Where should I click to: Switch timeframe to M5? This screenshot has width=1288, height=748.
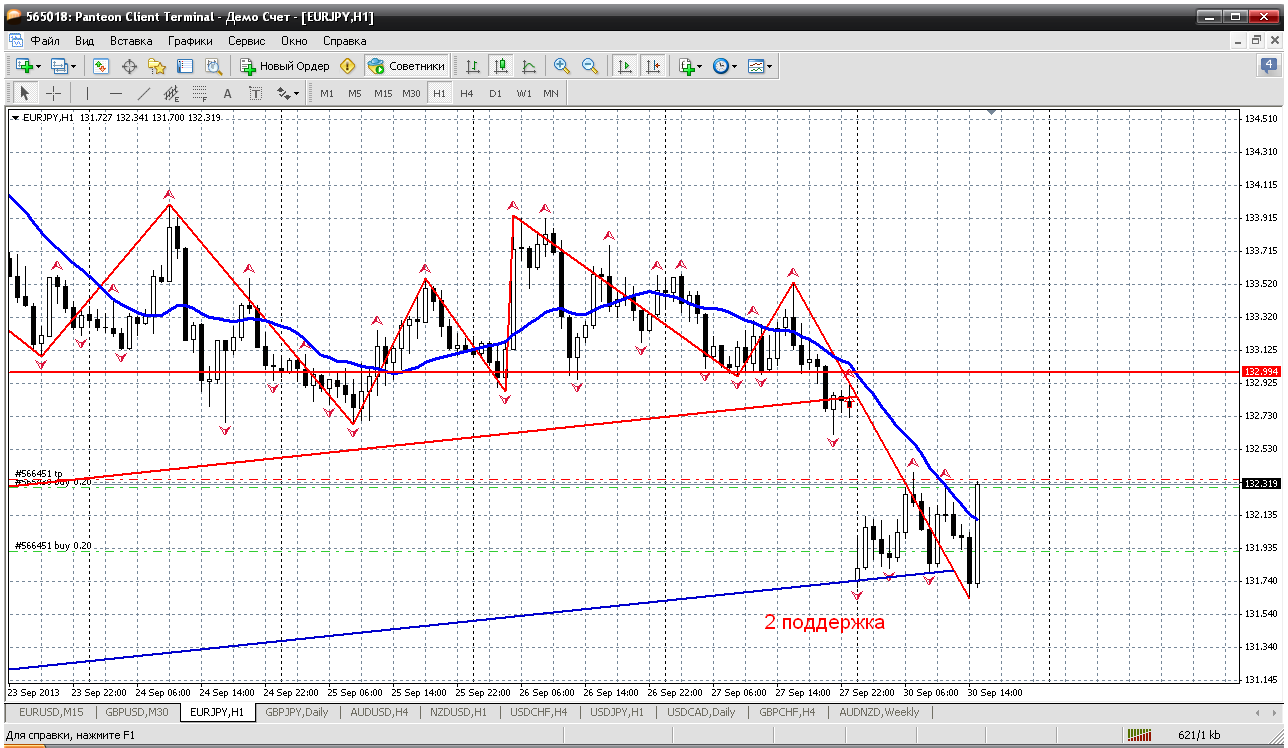click(x=355, y=93)
